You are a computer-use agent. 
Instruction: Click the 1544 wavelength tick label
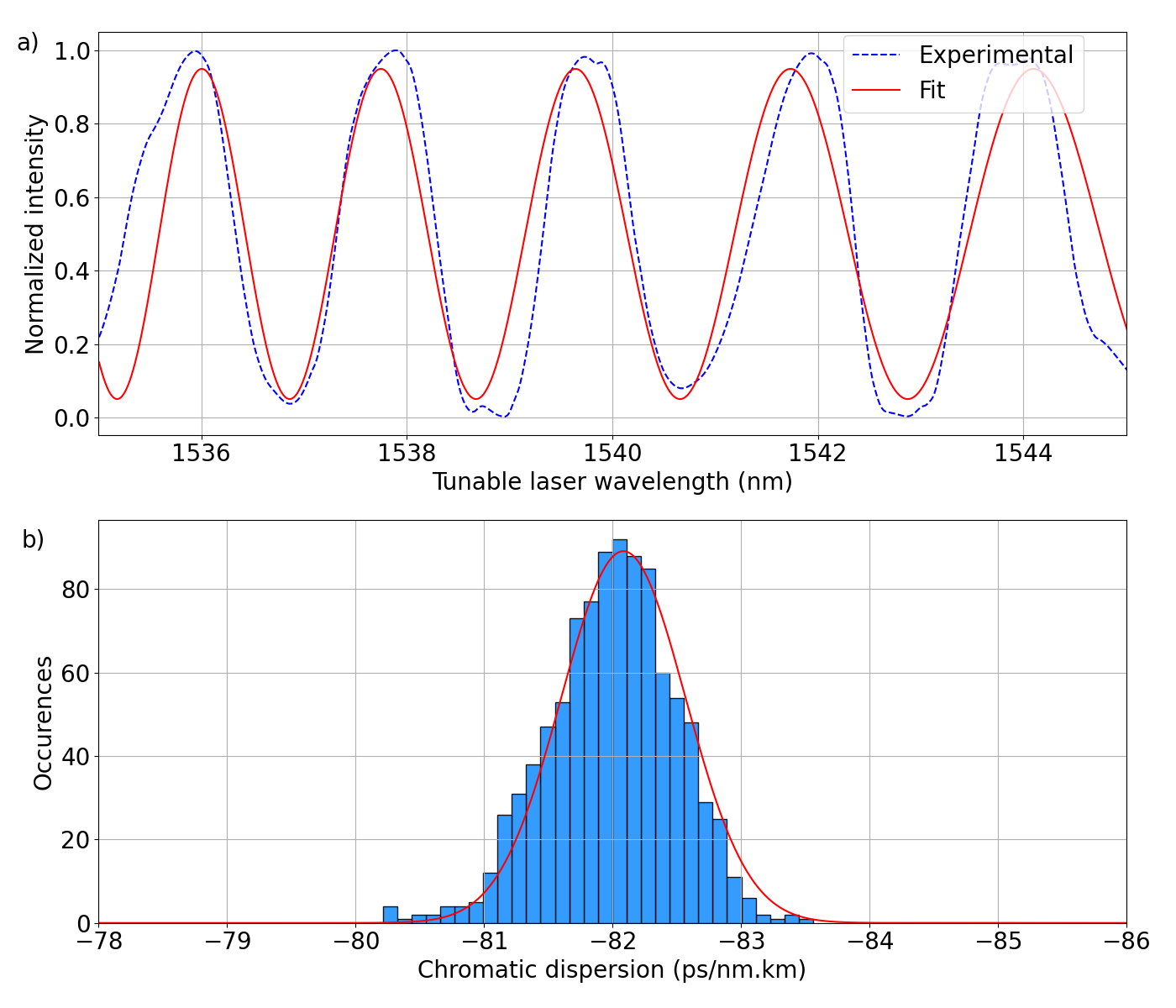[x=1023, y=453]
